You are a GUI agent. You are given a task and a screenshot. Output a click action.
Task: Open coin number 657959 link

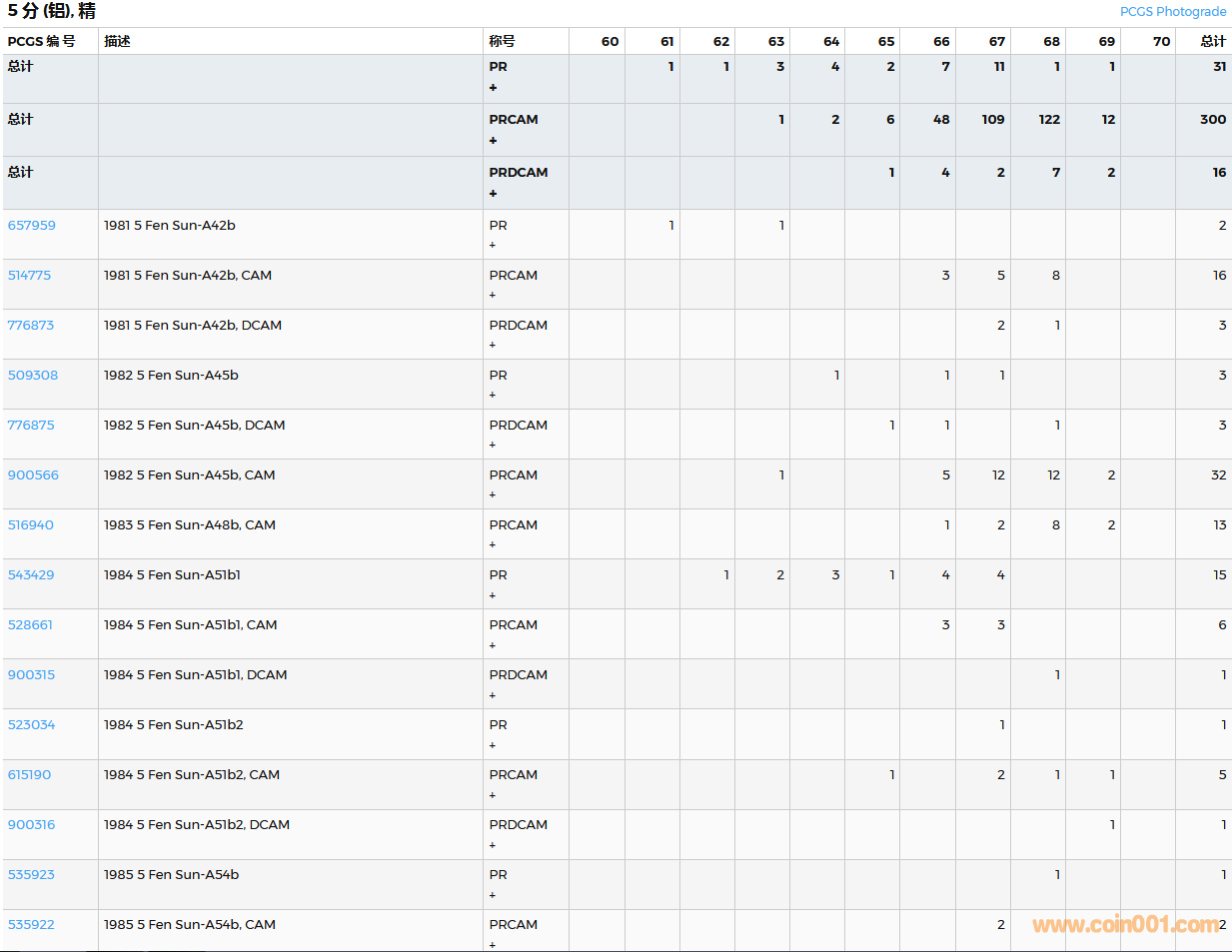pos(32,226)
